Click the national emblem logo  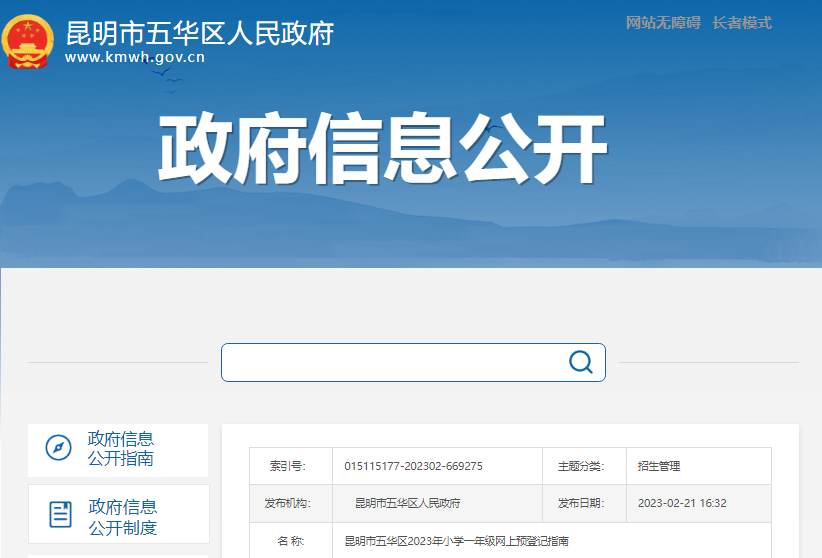click(28, 41)
